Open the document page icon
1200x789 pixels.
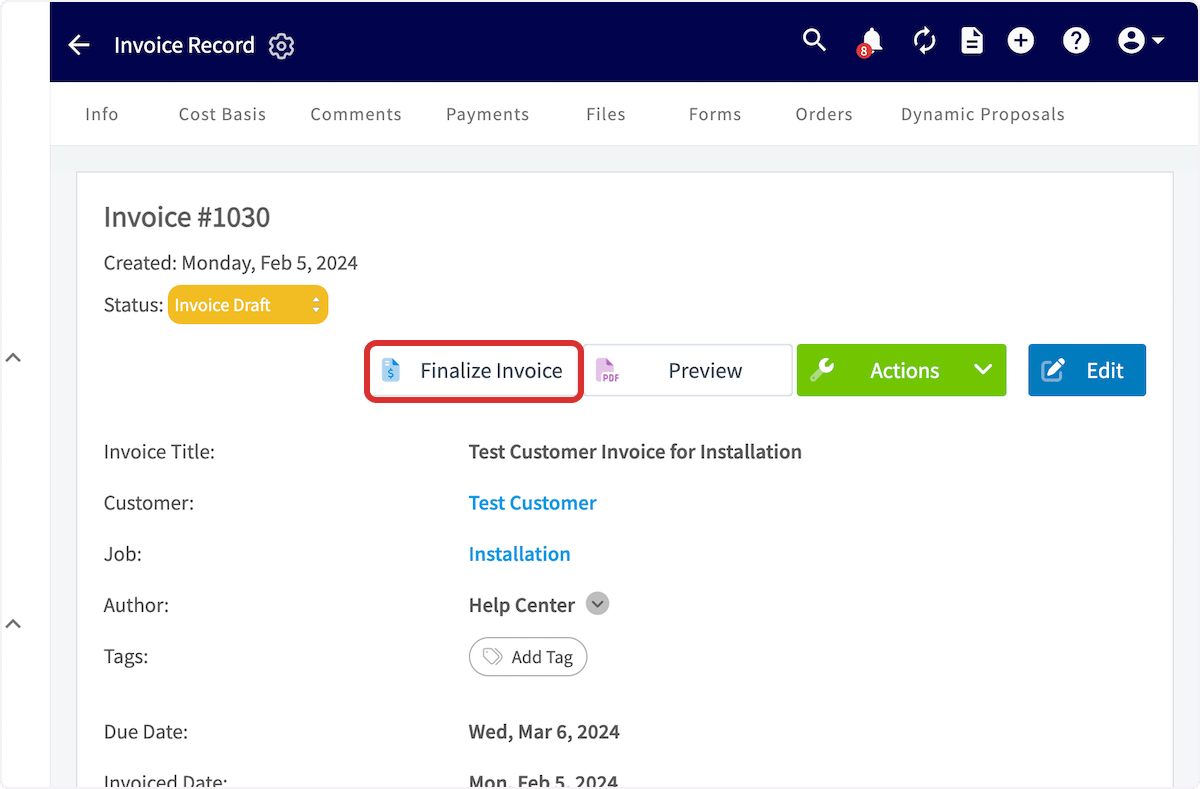coord(972,41)
